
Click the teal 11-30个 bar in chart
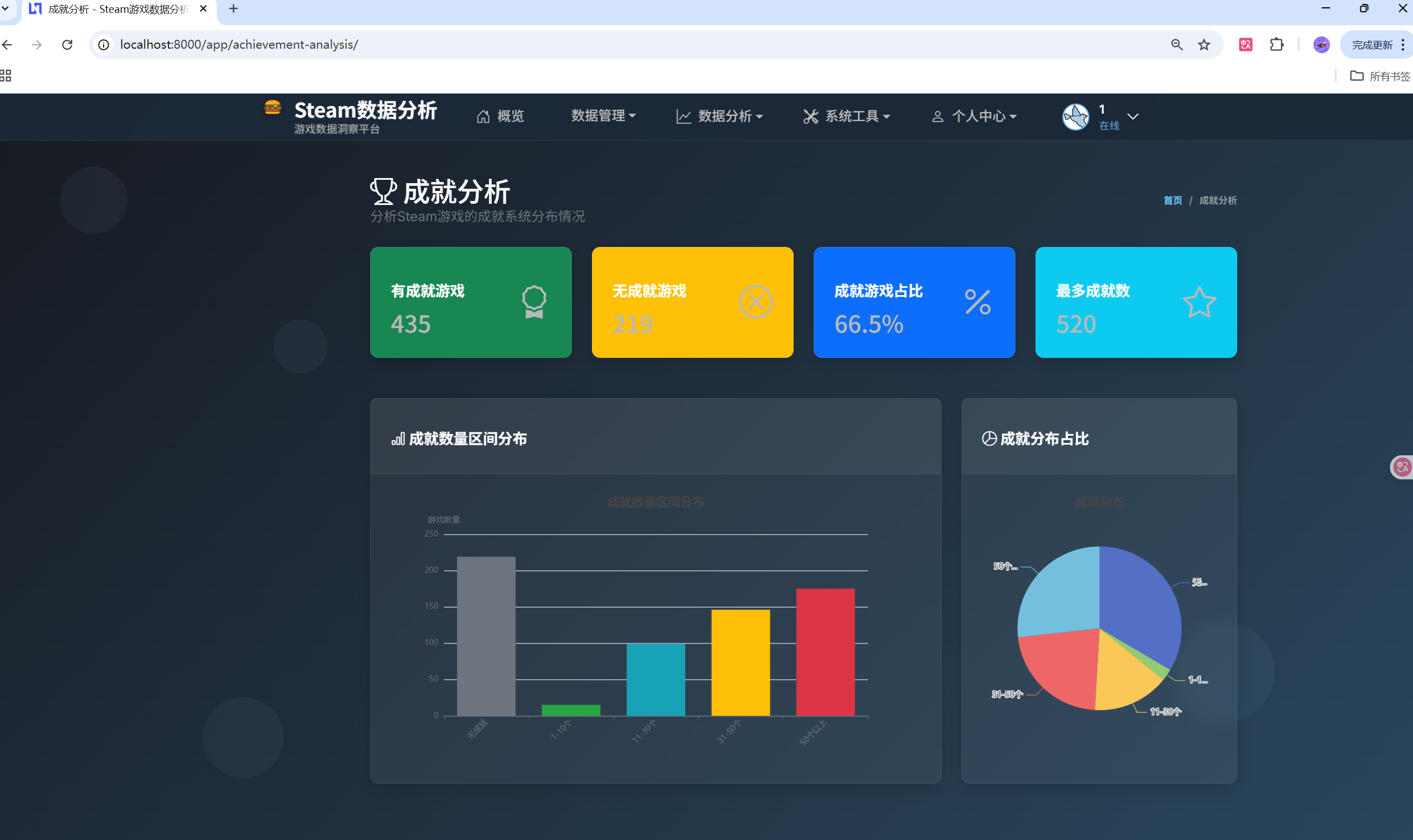pos(656,680)
